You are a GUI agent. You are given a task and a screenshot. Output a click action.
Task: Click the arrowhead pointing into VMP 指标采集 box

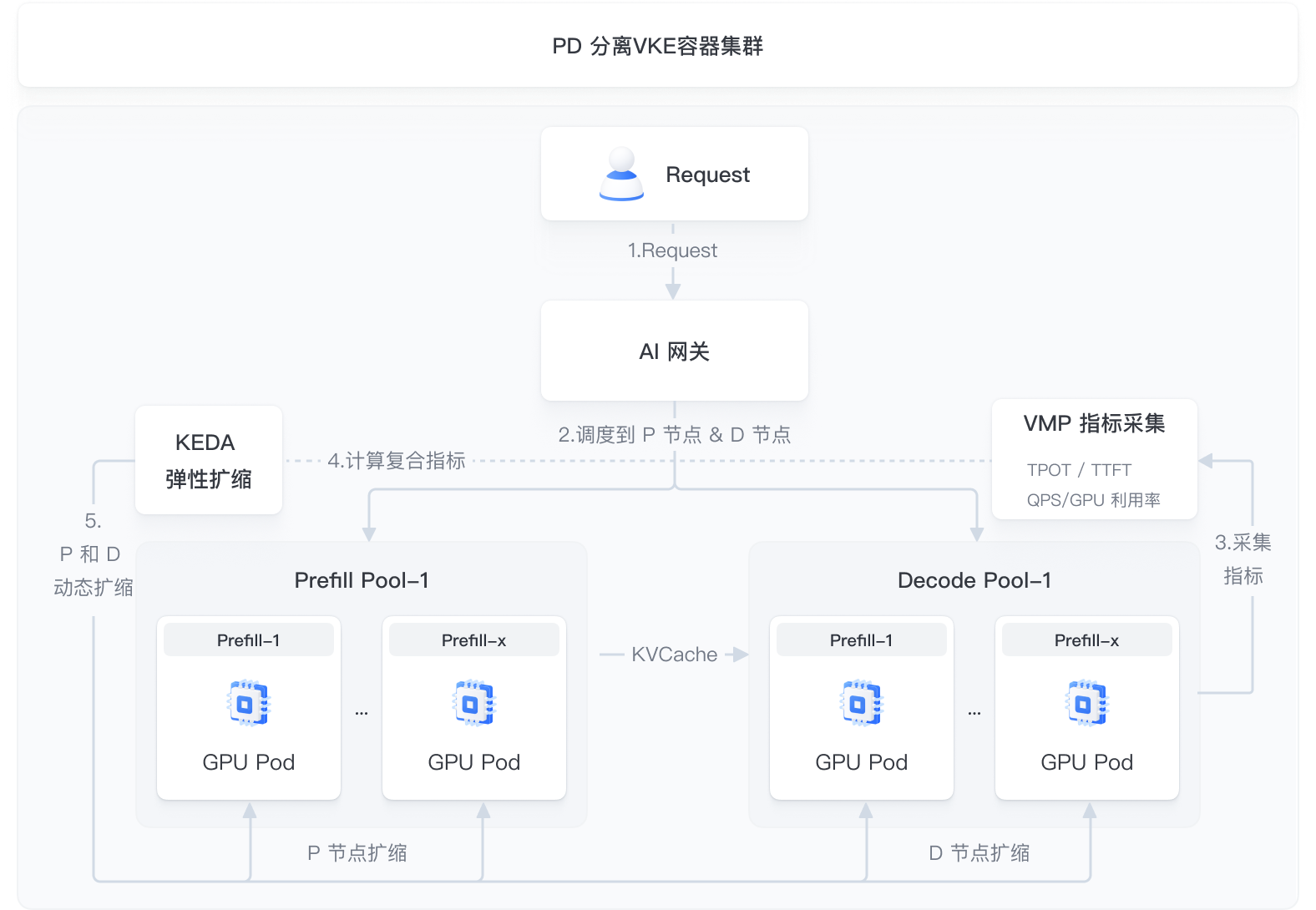[x=1206, y=461]
